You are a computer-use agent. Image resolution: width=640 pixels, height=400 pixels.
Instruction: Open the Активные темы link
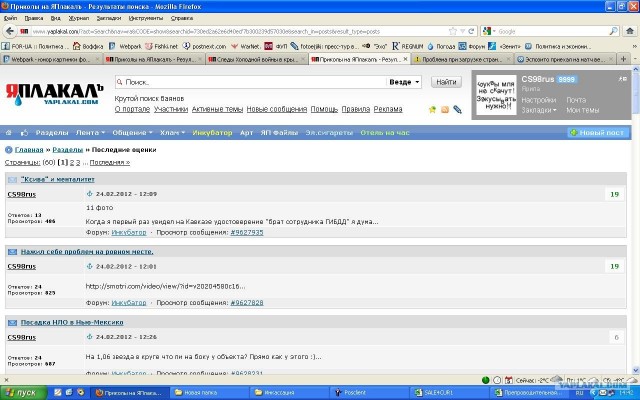(217, 109)
